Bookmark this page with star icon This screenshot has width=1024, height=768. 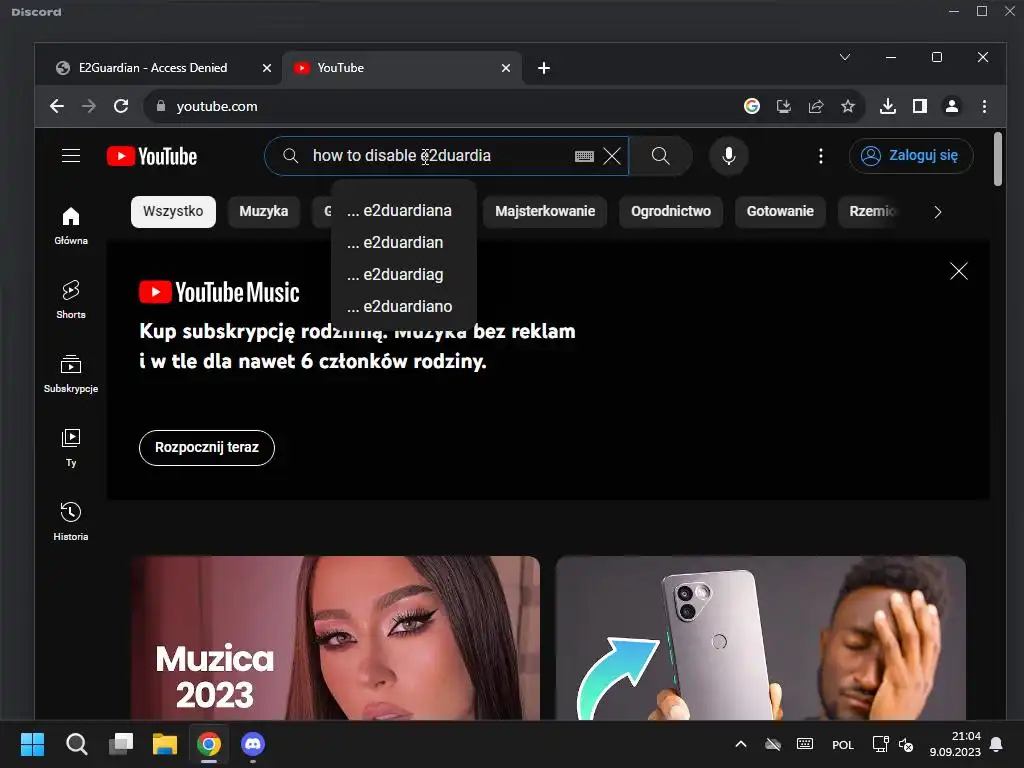pyautogui.click(x=848, y=106)
